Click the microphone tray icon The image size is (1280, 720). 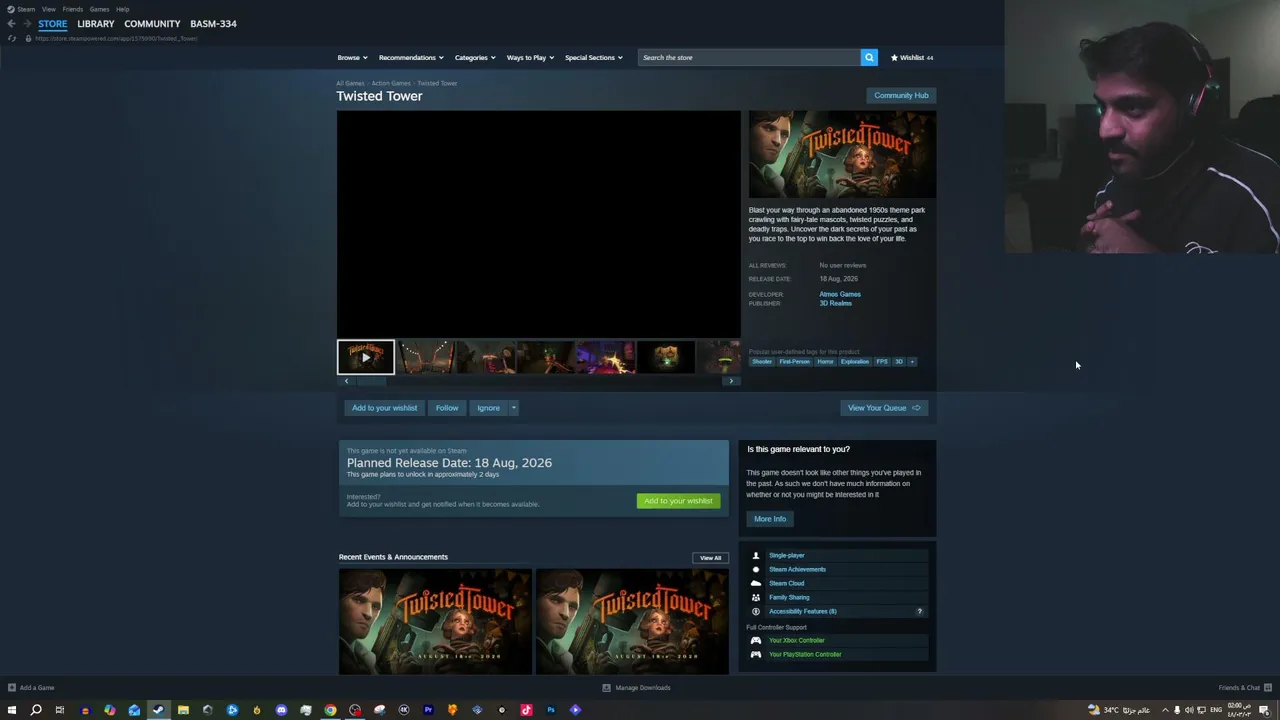point(1177,710)
